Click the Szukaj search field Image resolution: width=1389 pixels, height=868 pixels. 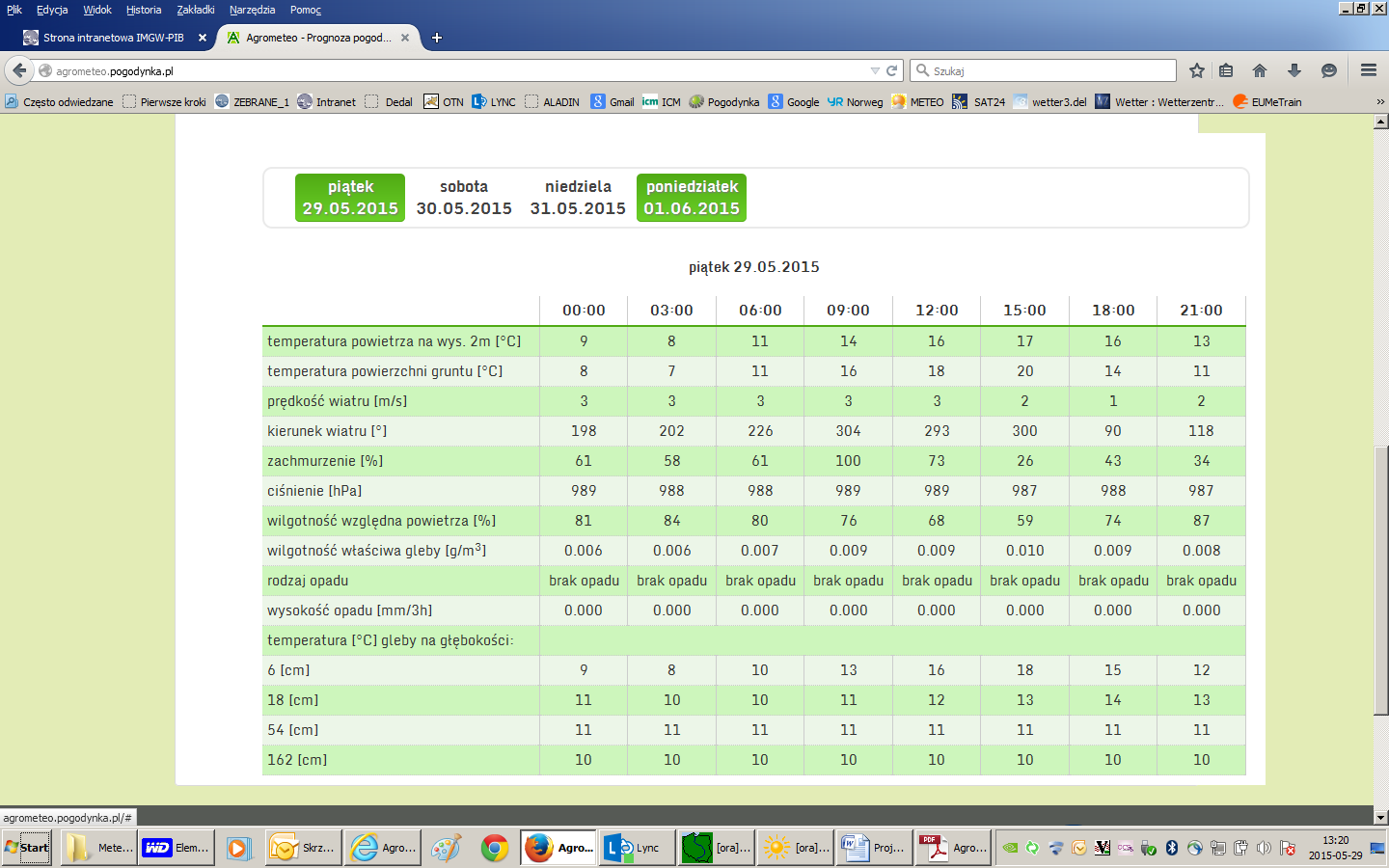tap(1044, 70)
